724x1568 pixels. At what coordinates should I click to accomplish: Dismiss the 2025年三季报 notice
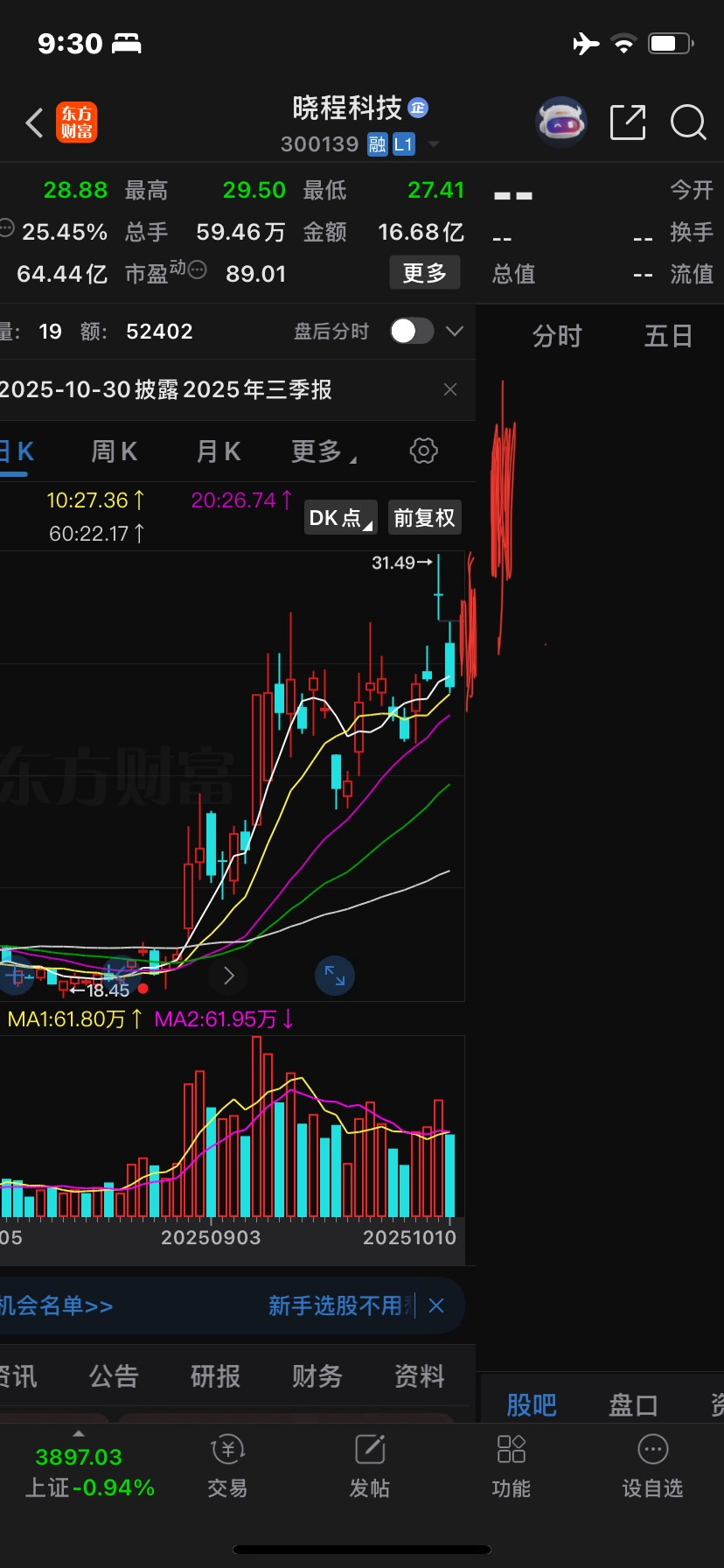tap(450, 389)
